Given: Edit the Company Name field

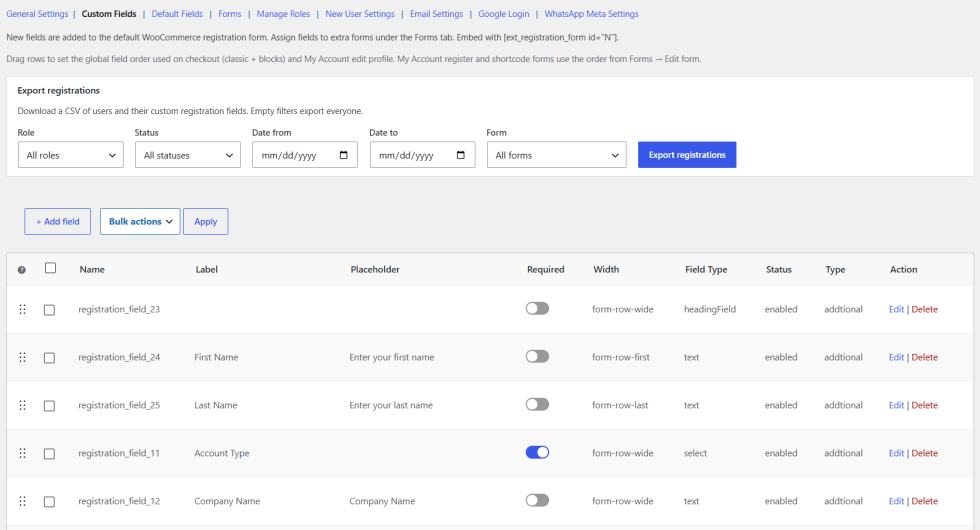Looking at the screenshot, I should 896,501.
